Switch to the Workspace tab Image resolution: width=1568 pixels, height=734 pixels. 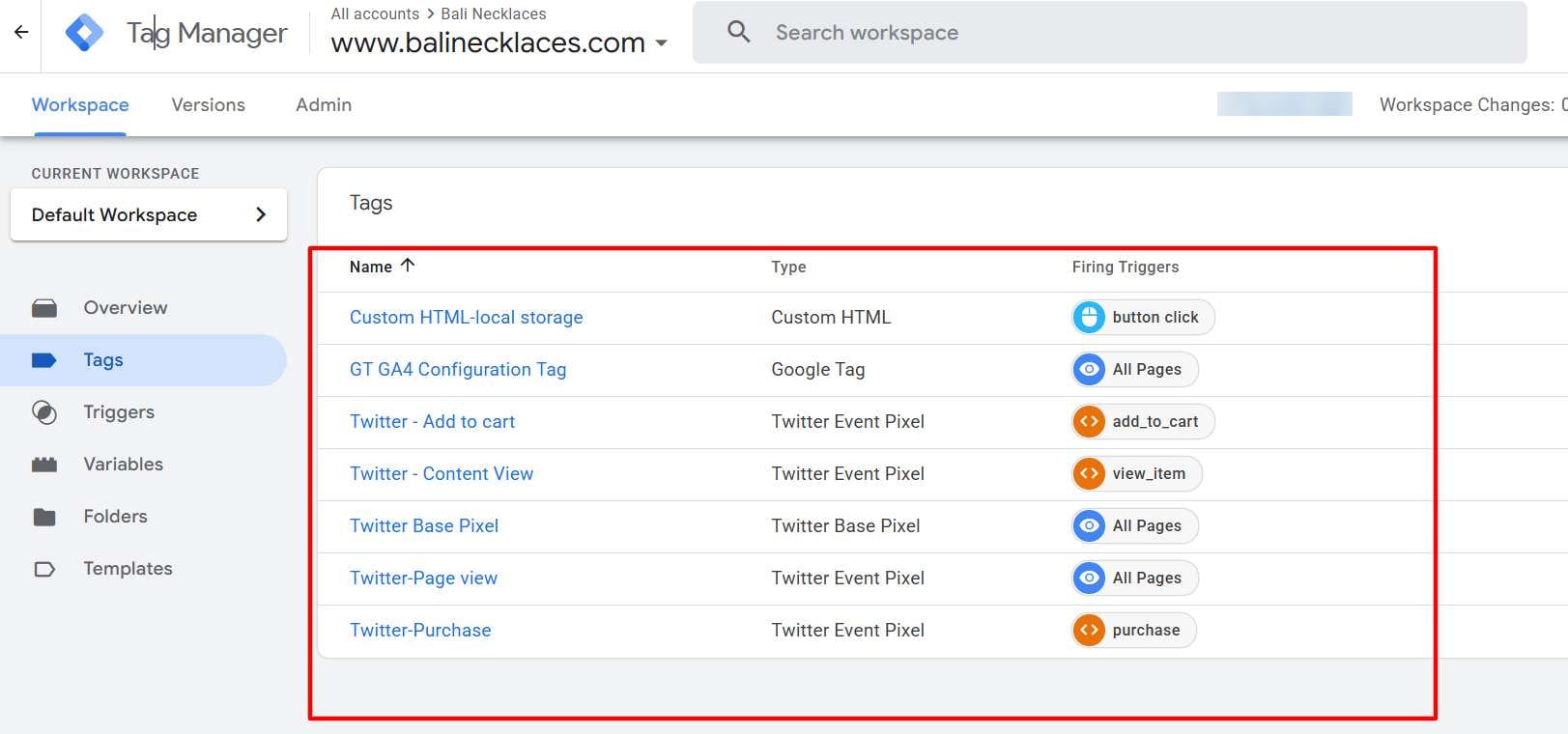pos(80,104)
